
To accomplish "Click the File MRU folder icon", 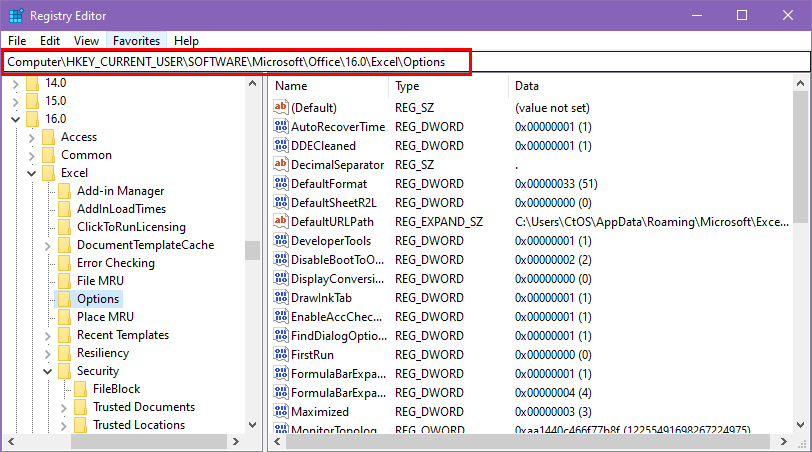I will click(x=64, y=281).
